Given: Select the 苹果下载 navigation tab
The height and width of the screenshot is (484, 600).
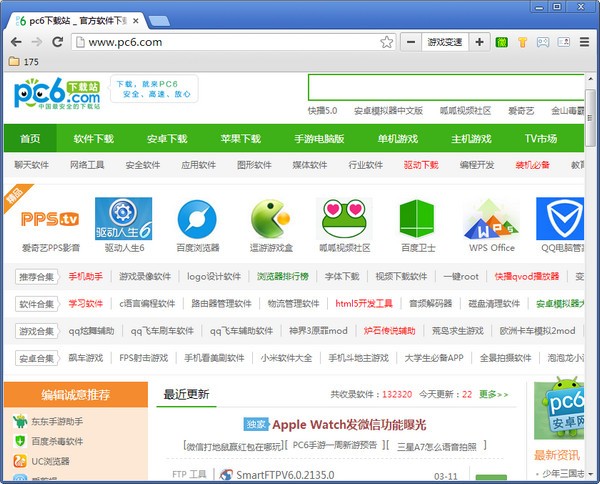Looking at the screenshot, I should coord(241,138).
